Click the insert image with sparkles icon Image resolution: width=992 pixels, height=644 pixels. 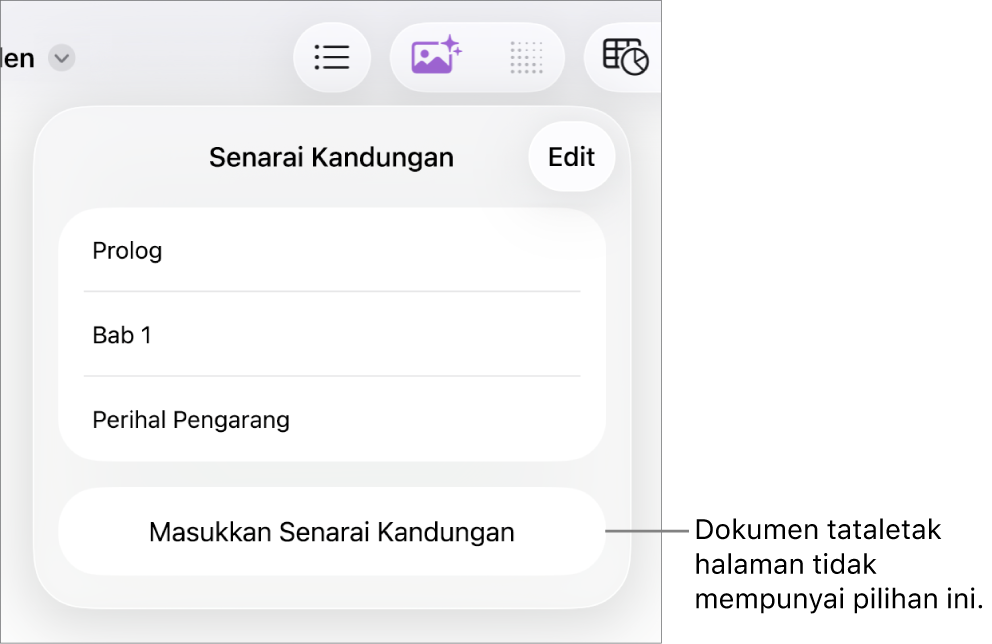point(437,56)
